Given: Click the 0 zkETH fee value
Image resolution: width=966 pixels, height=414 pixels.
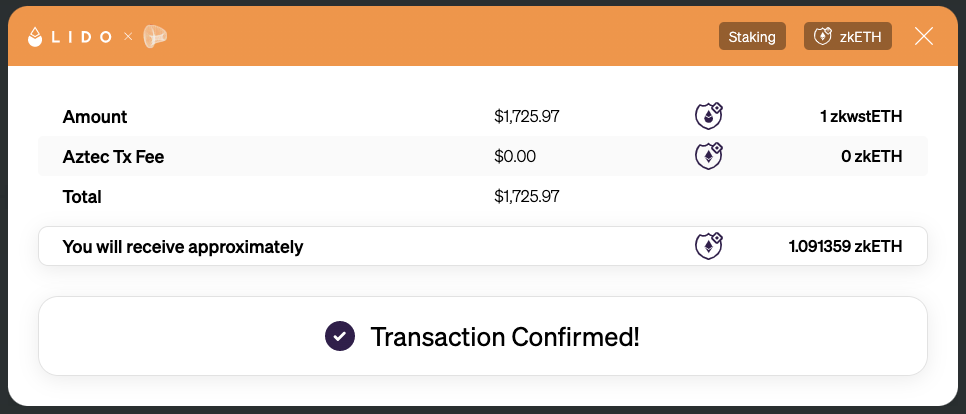Looking at the screenshot, I should tap(872, 156).
